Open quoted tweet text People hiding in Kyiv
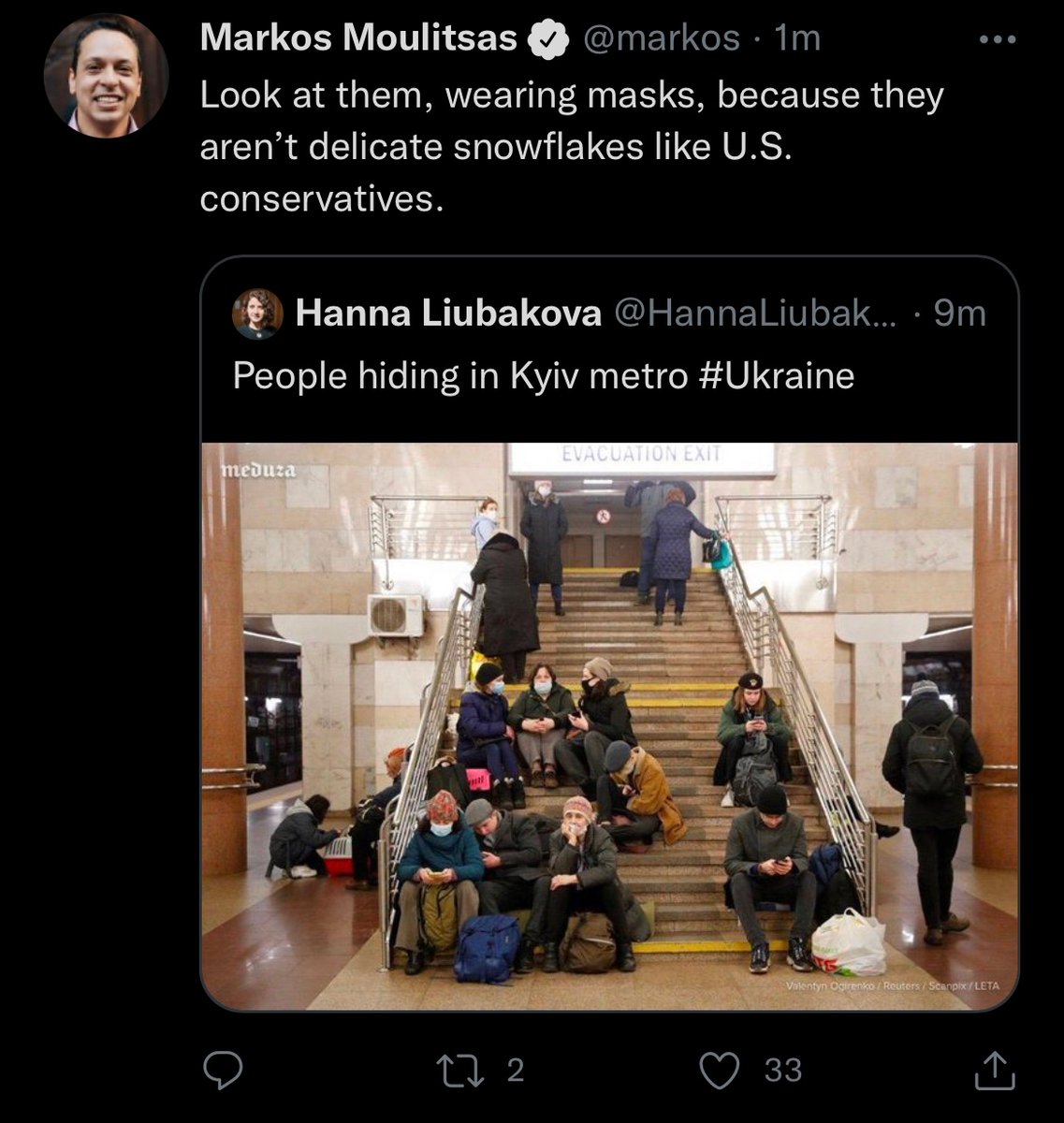Image resolution: width=1064 pixels, height=1123 pixels. pos(543,376)
